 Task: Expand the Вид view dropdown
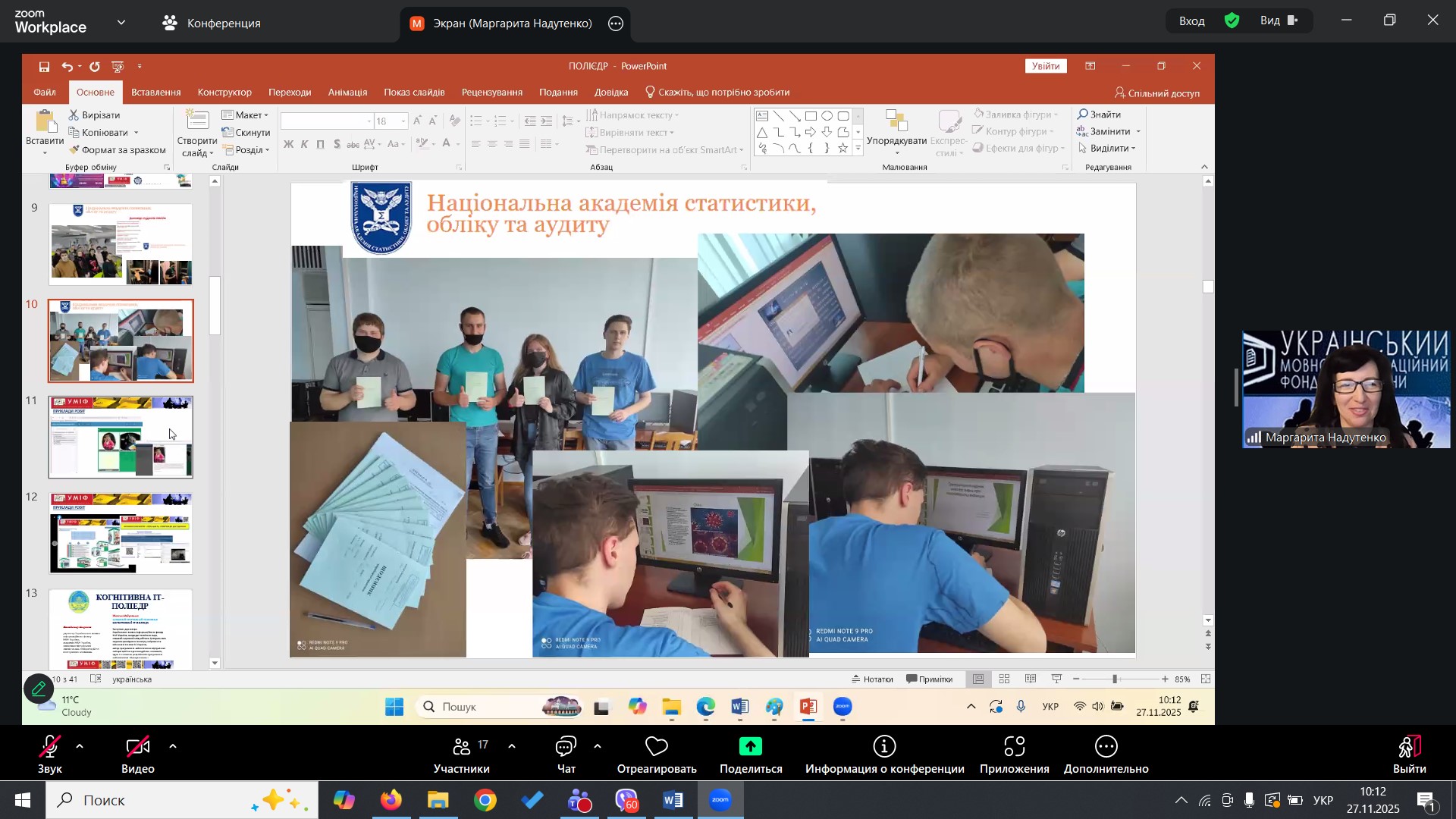tap(1279, 21)
